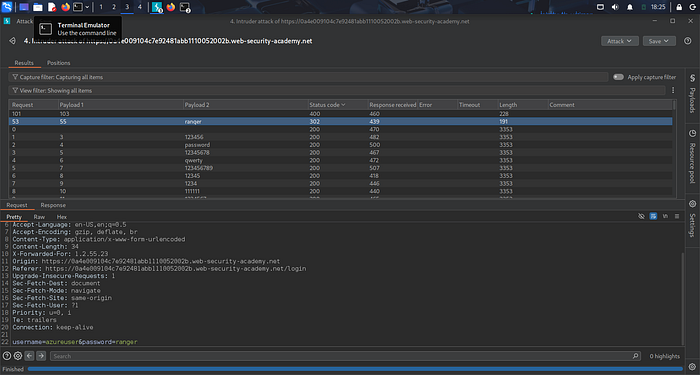Open the message editor hamburger menu

tap(677, 216)
